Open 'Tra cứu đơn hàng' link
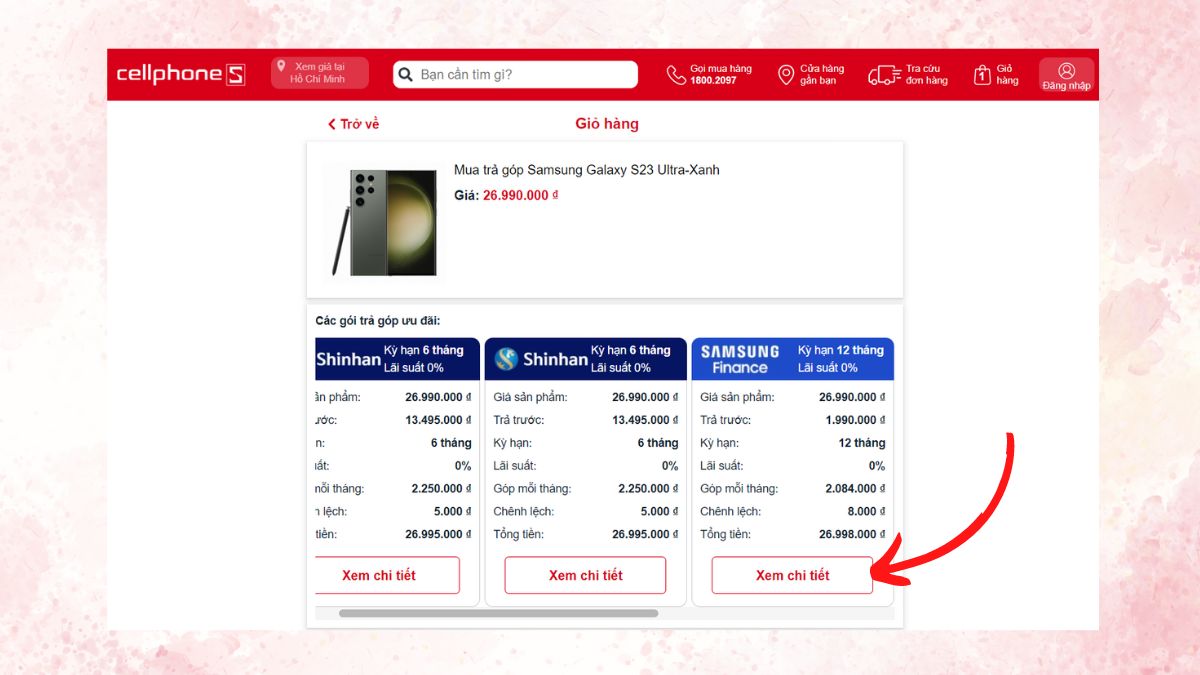The height and width of the screenshot is (675, 1200). click(908, 74)
